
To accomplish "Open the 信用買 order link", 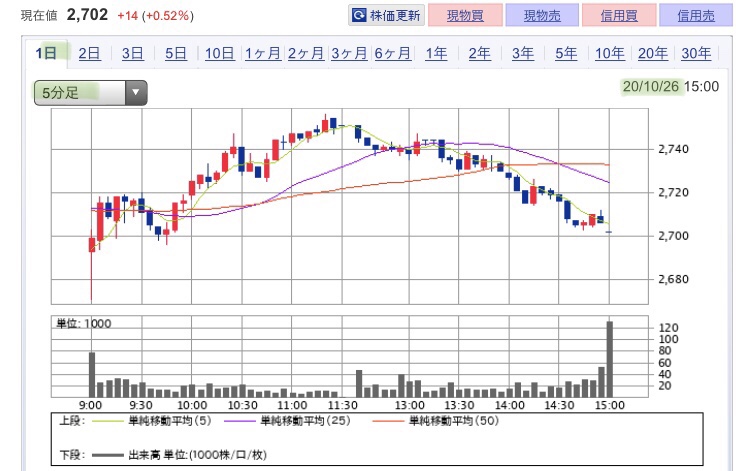I will [x=619, y=15].
